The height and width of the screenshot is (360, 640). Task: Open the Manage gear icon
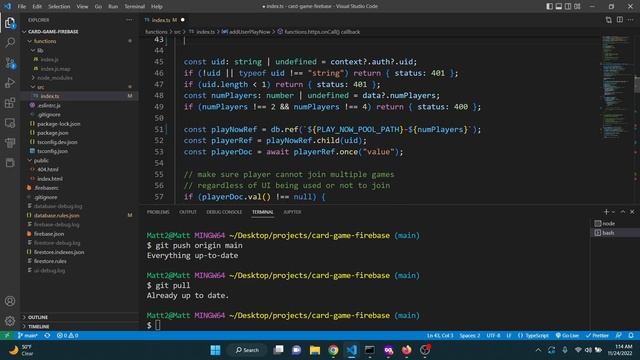(x=10, y=321)
